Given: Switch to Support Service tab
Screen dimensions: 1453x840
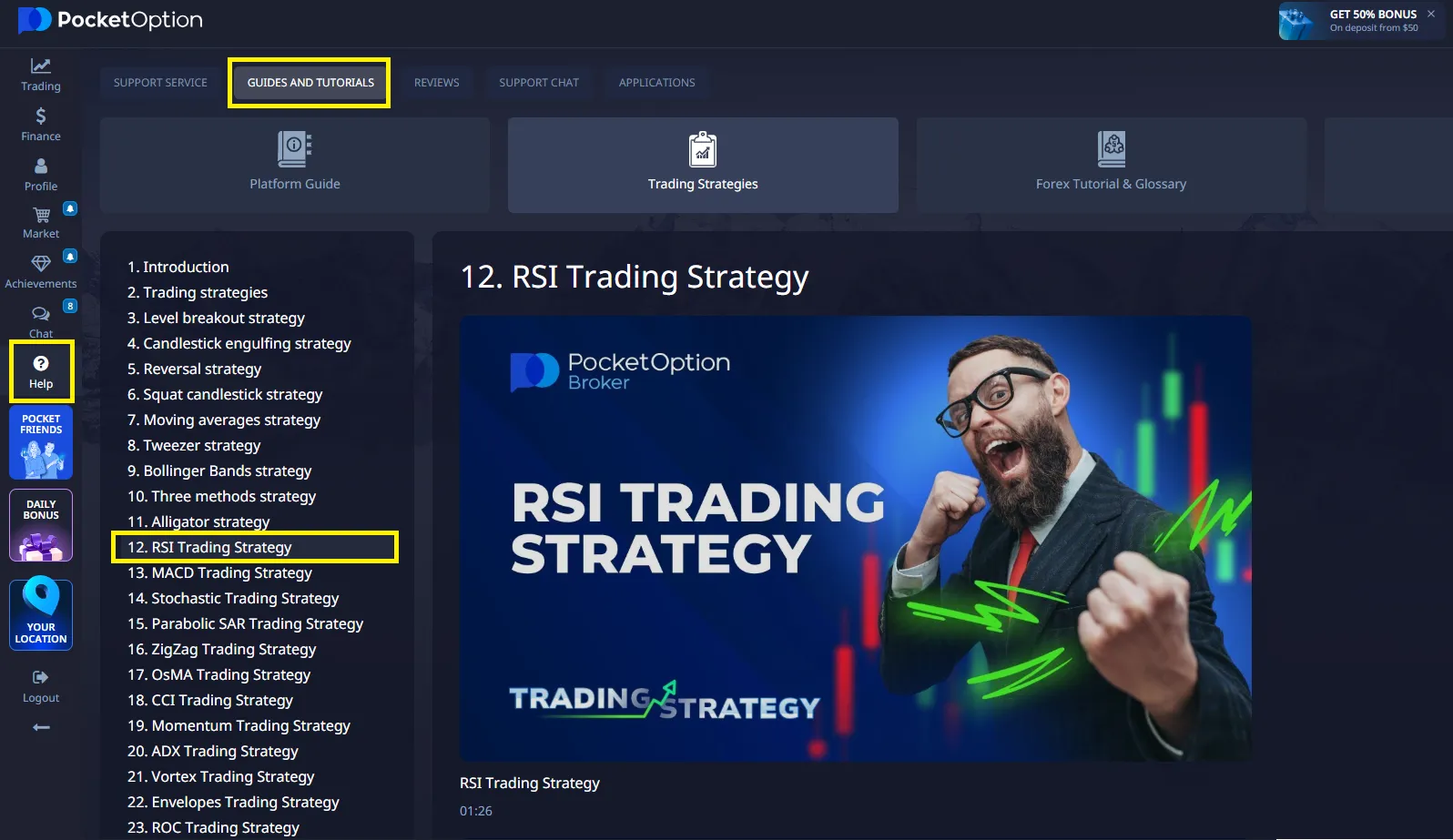Looking at the screenshot, I should (x=160, y=83).
